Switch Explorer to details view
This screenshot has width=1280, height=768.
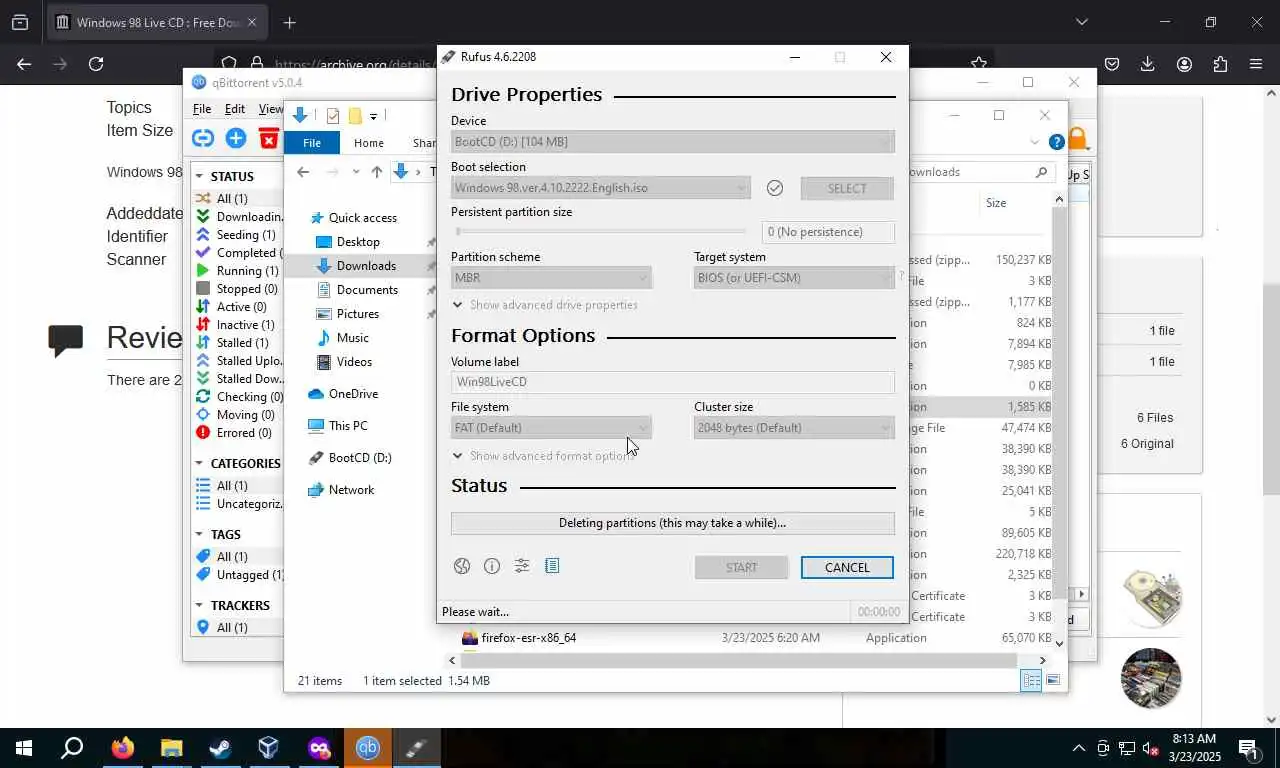tap(1031, 680)
